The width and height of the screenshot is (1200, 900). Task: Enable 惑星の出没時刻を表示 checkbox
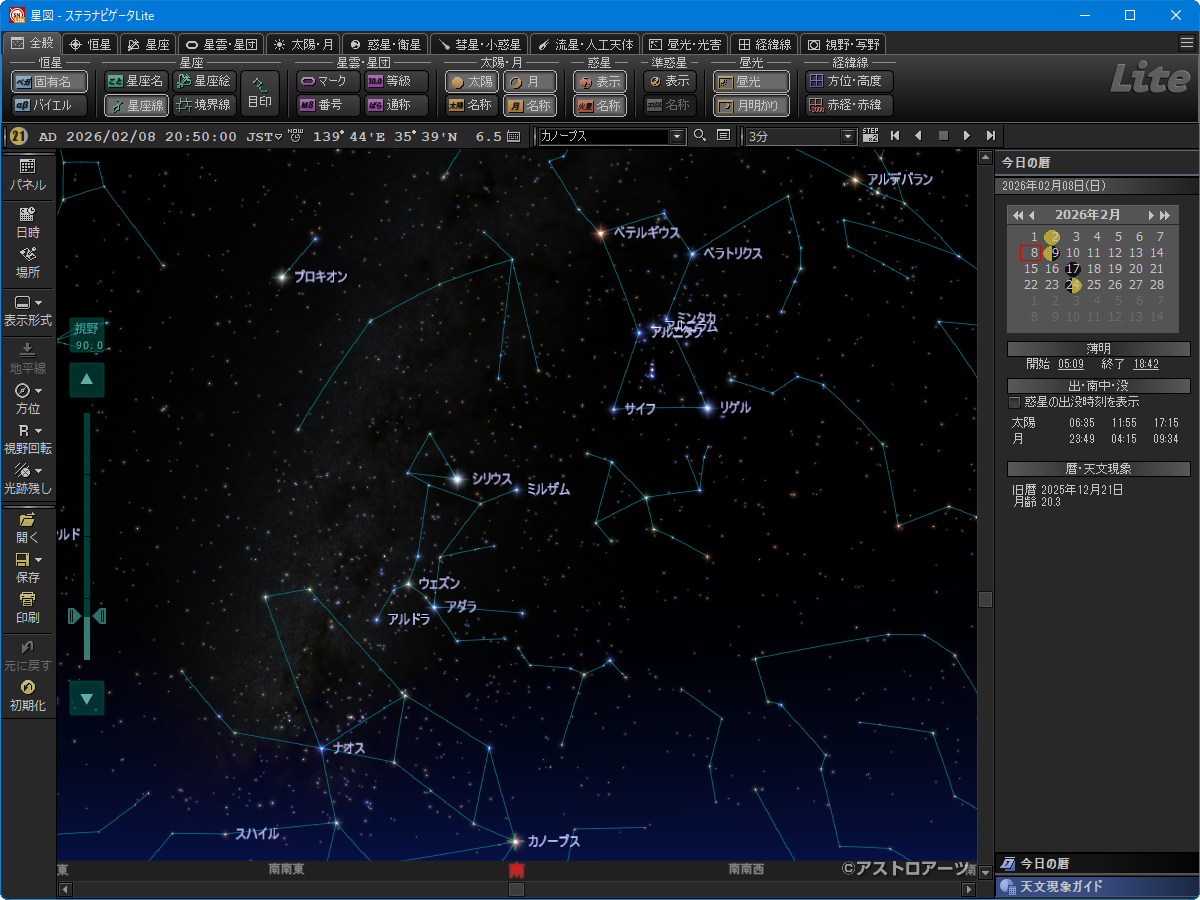click(1014, 402)
